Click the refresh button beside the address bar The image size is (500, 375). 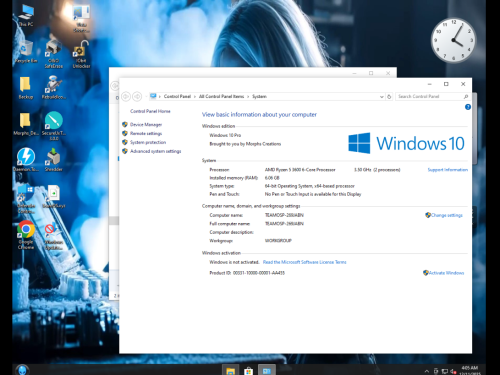coord(389,97)
